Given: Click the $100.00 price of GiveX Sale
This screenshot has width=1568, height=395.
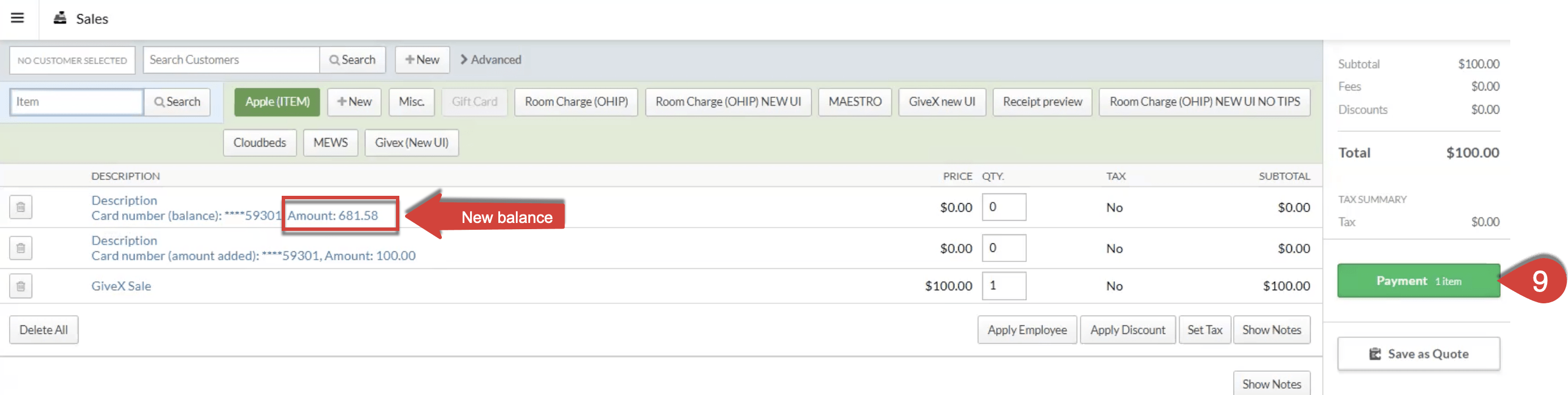Looking at the screenshot, I should coord(949,286).
